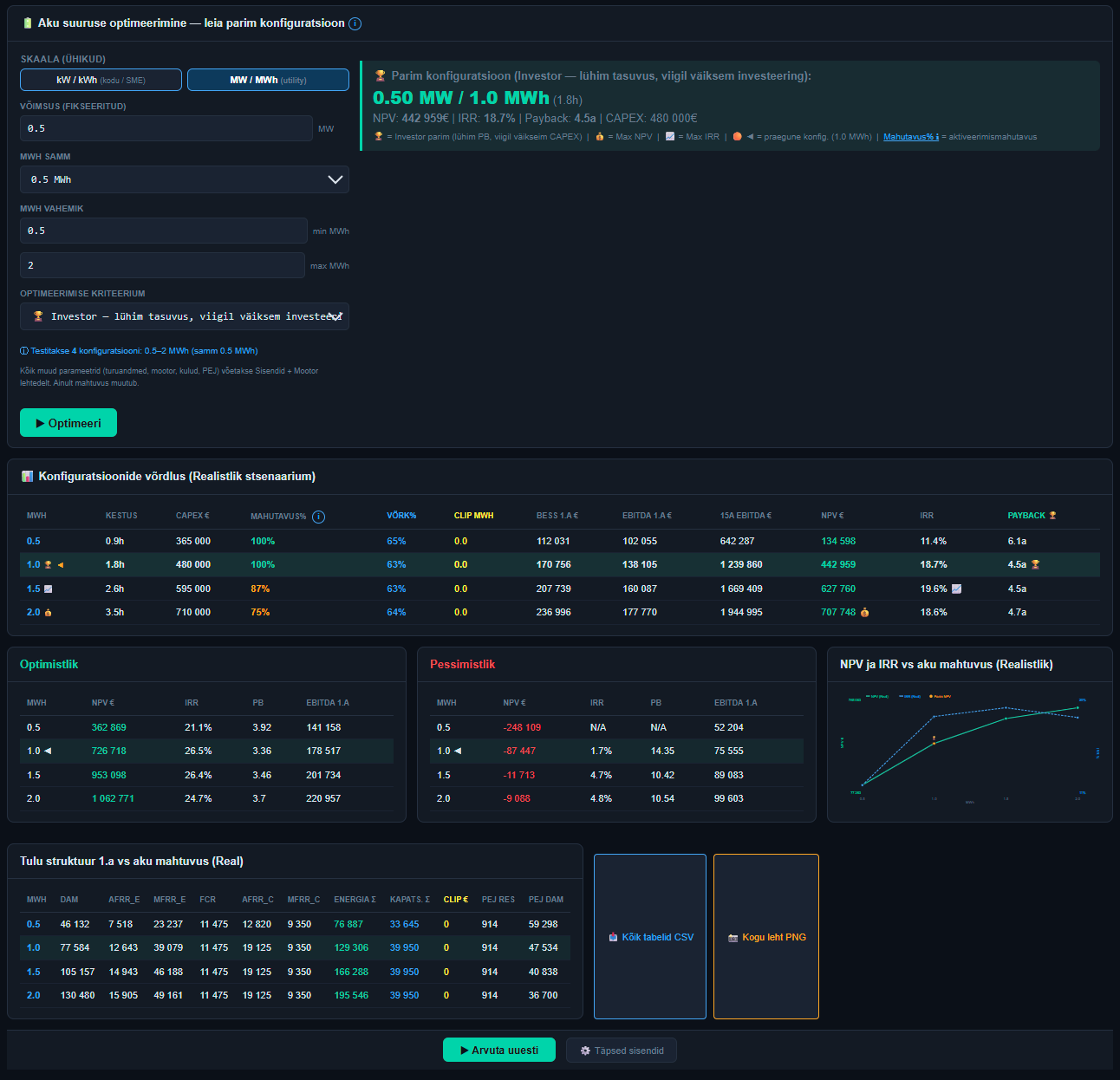Click the NPV ja IRR chart

coord(970,750)
